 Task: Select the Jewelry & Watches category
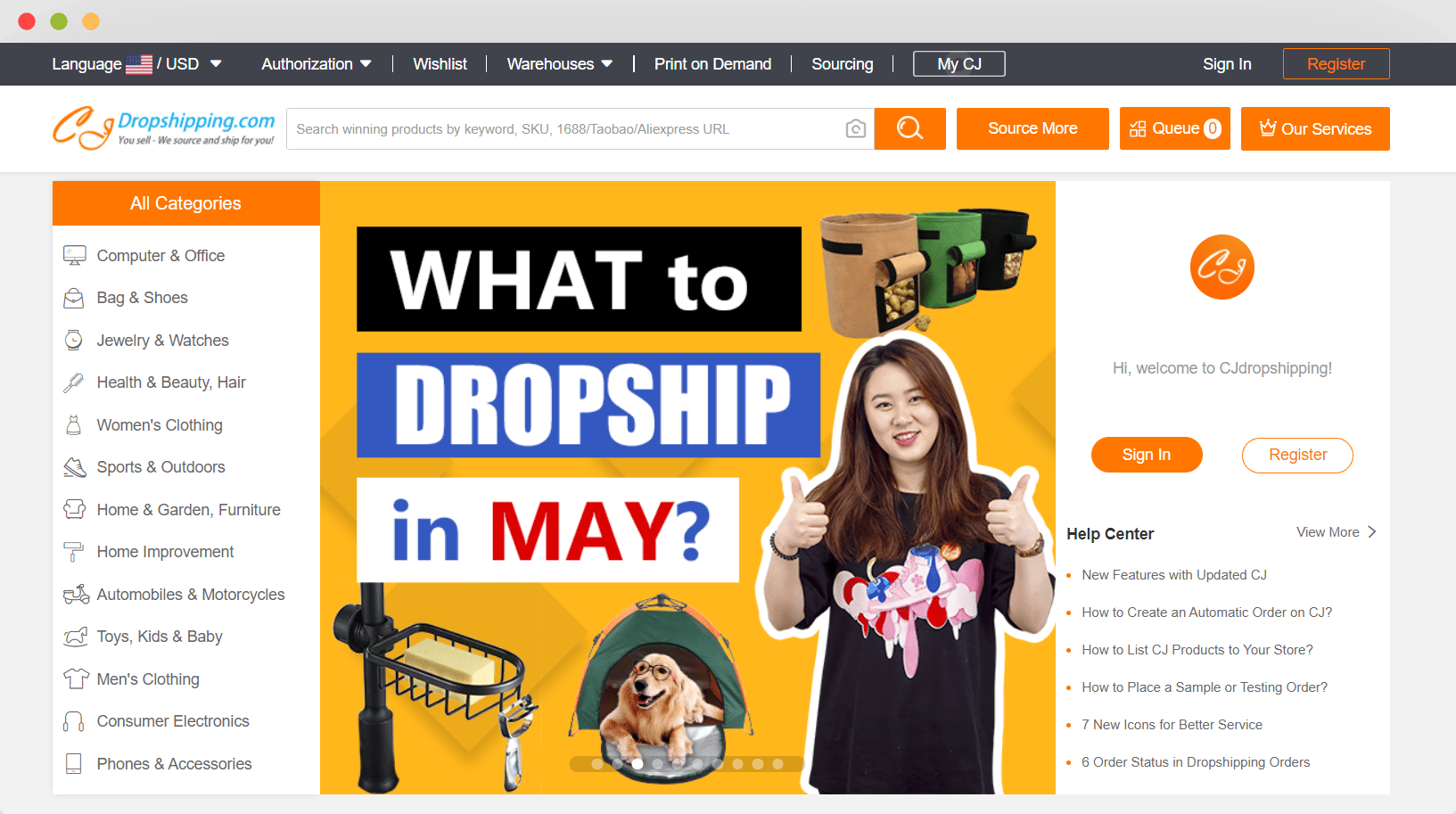click(x=162, y=341)
